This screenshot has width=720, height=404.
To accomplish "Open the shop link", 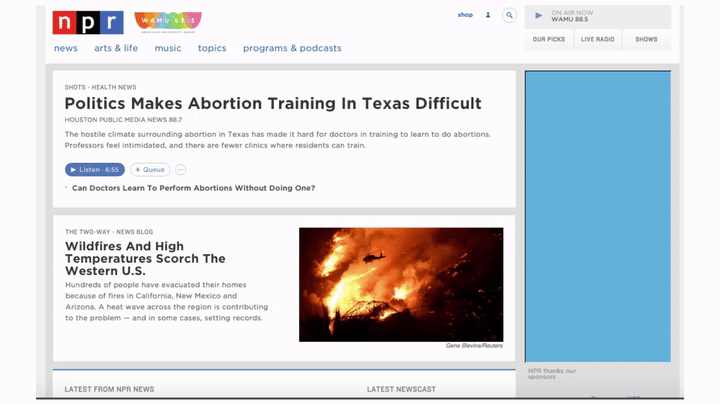I will 465,15.
